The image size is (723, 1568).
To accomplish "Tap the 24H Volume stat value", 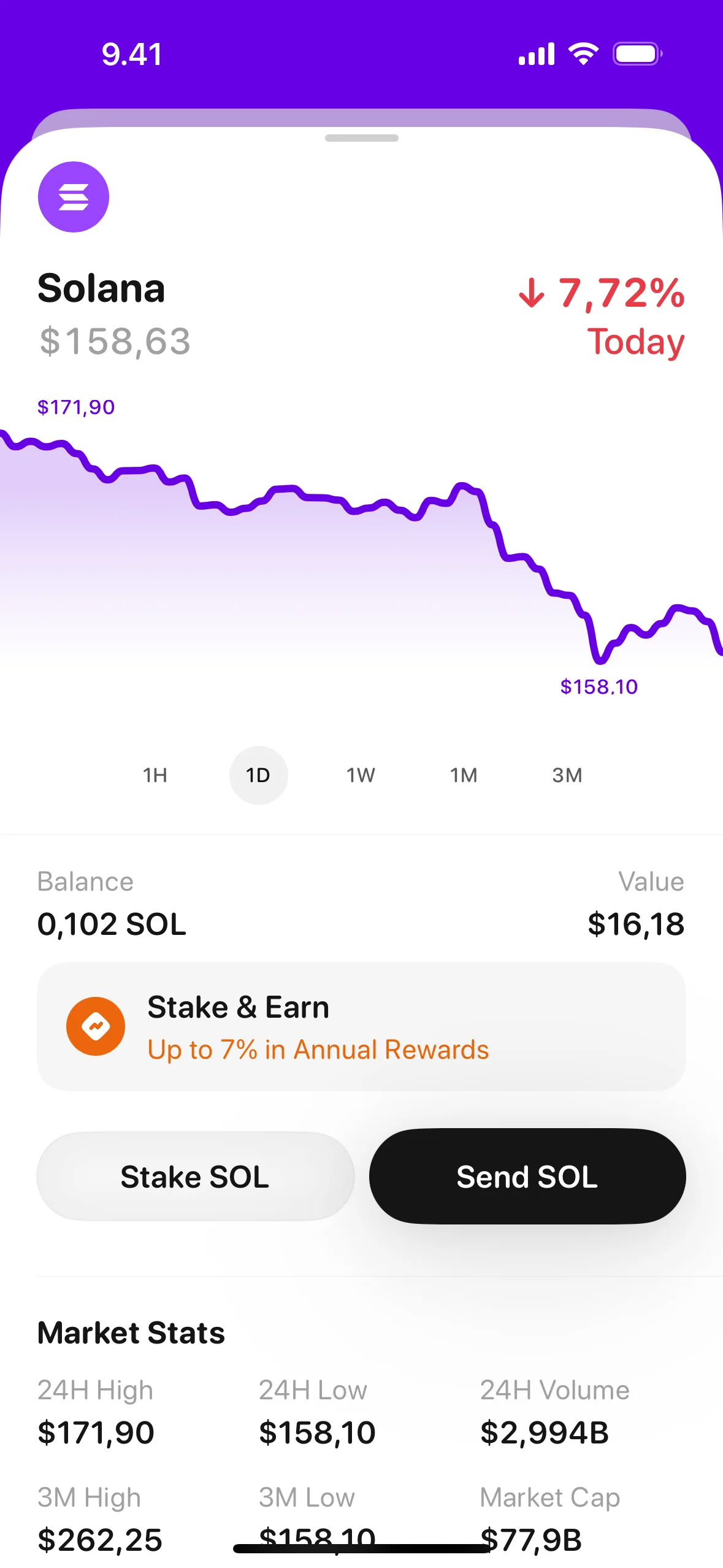I will pyautogui.click(x=544, y=1432).
